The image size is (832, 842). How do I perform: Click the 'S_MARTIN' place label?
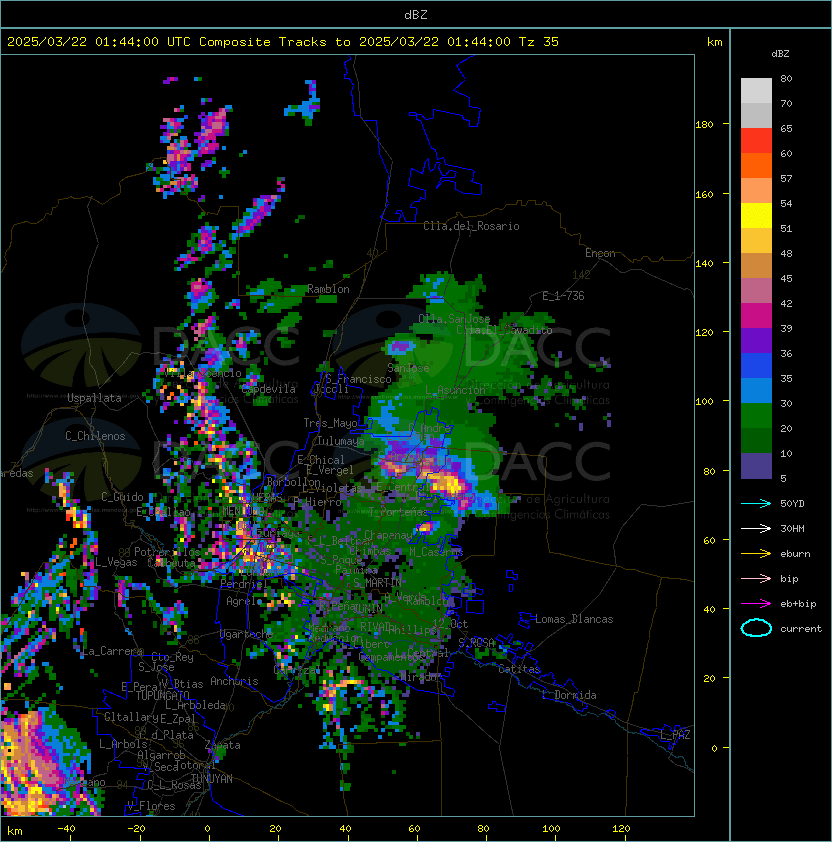click(x=377, y=583)
